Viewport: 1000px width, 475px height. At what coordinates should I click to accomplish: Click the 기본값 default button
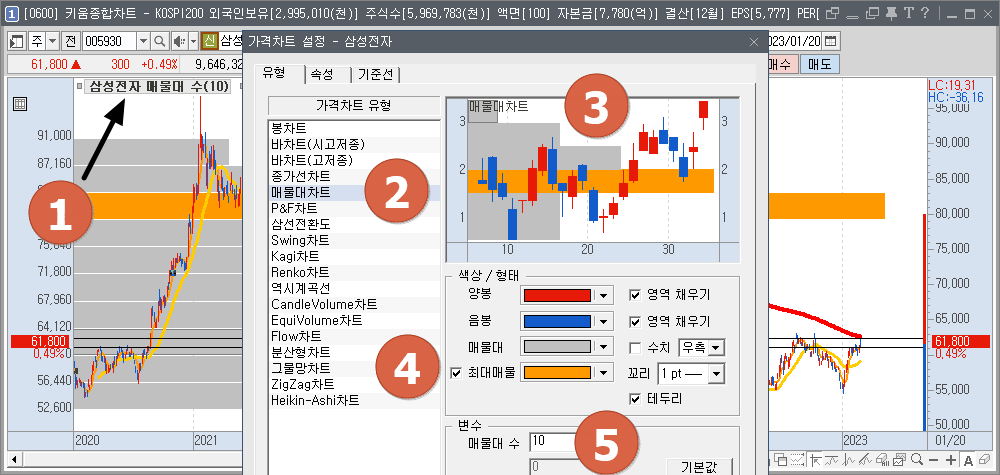[x=698, y=466]
